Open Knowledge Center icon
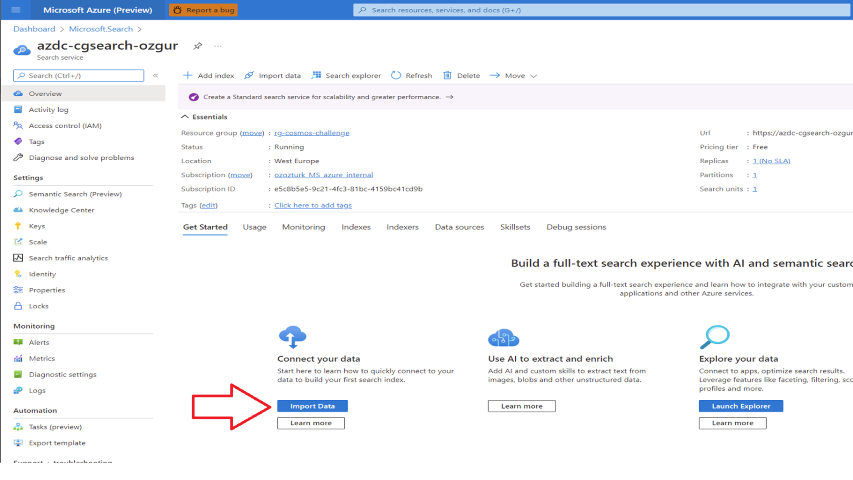 (x=18, y=210)
